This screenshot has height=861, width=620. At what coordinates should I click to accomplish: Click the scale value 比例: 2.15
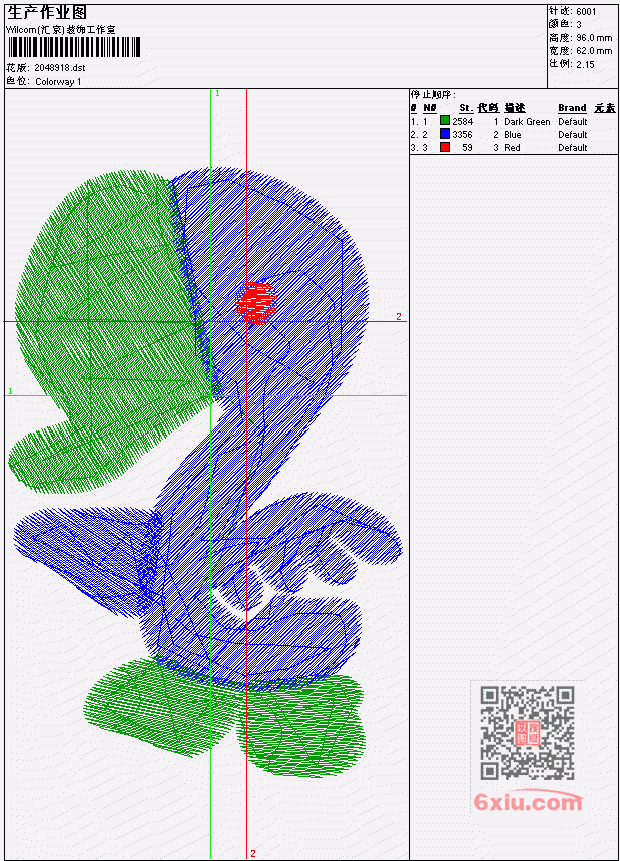[572, 64]
